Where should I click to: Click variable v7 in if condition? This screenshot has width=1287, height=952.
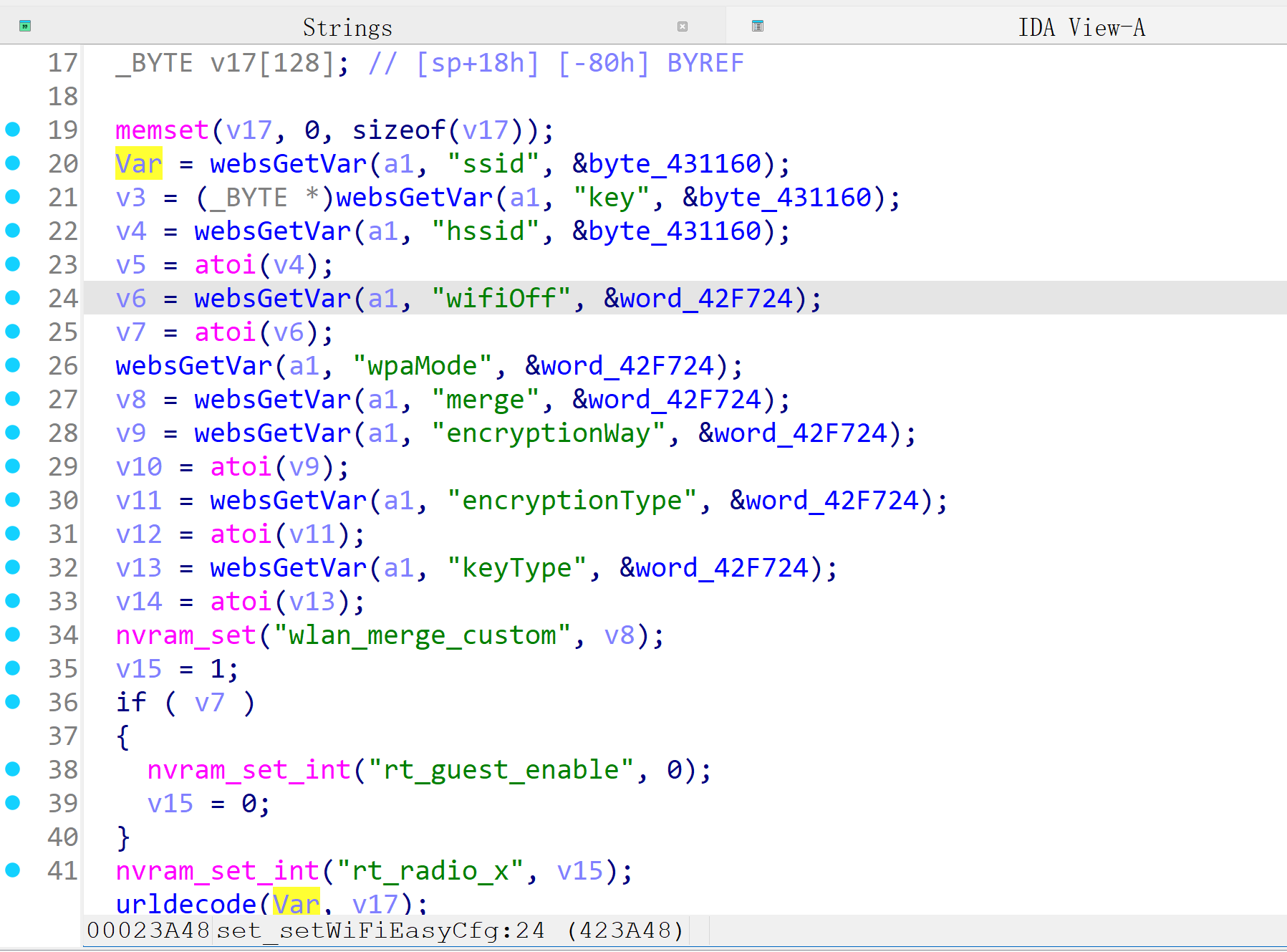209,702
